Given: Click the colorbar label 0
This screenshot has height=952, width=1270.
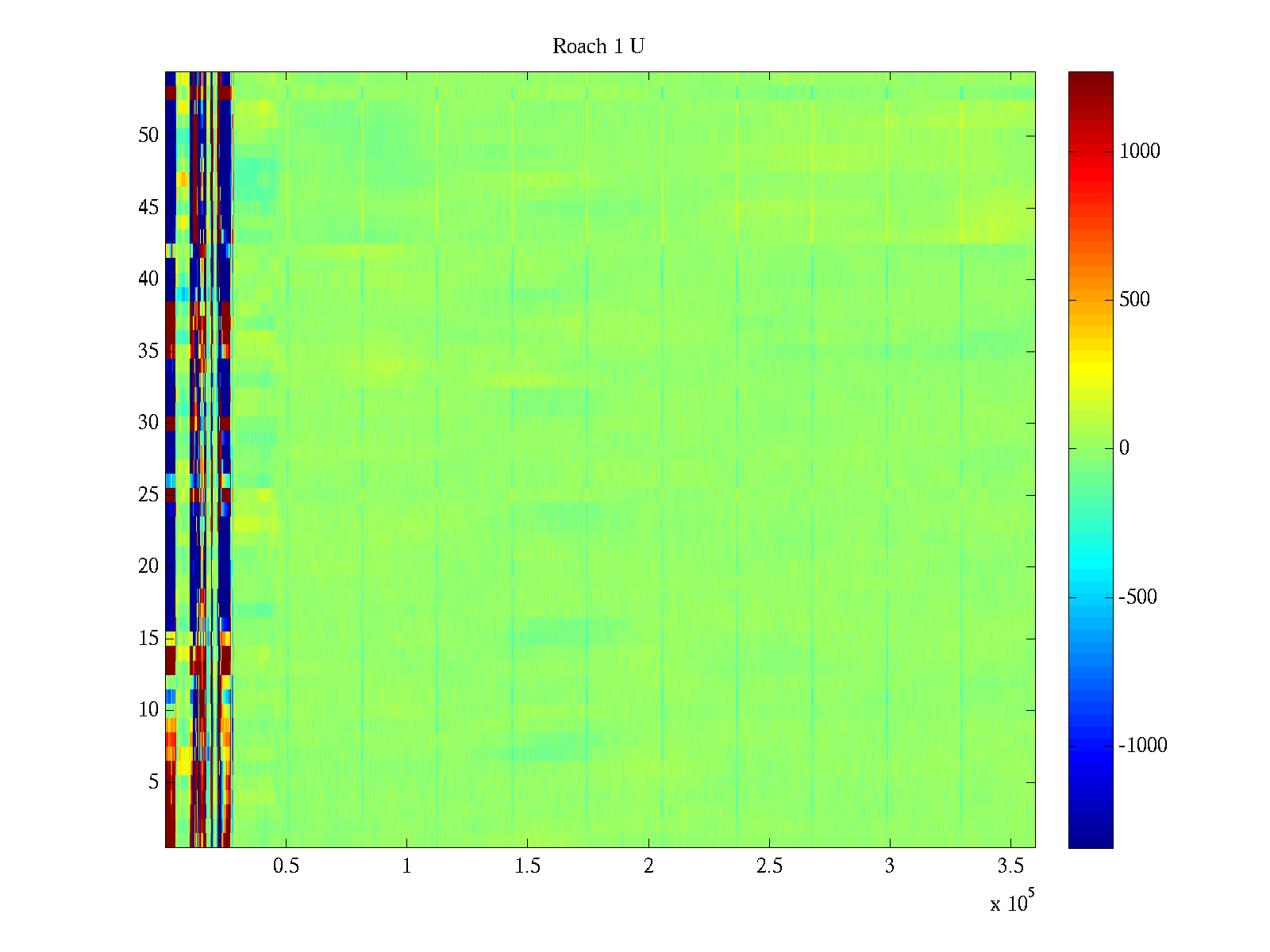Looking at the screenshot, I should 1123,448.
